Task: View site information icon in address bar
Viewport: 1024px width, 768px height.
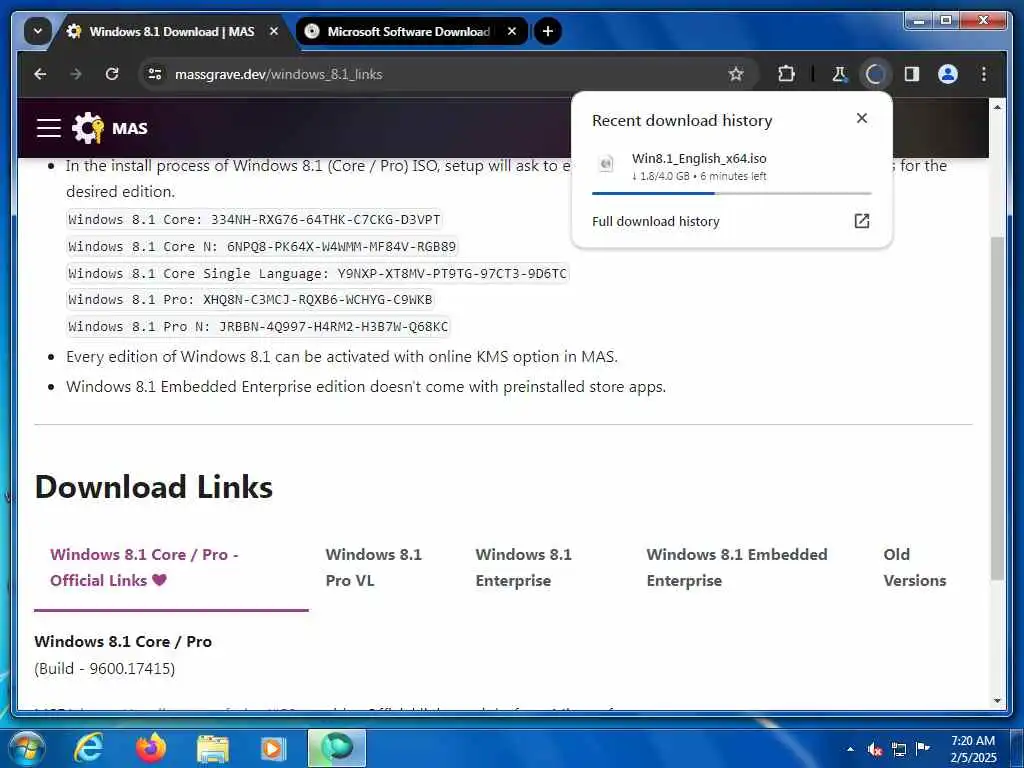Action: click(x=155, y=74)
